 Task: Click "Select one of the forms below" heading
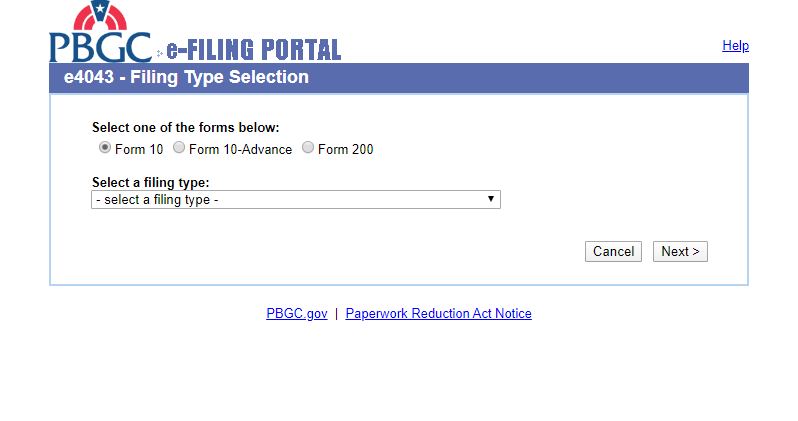(x=186, y=127)
